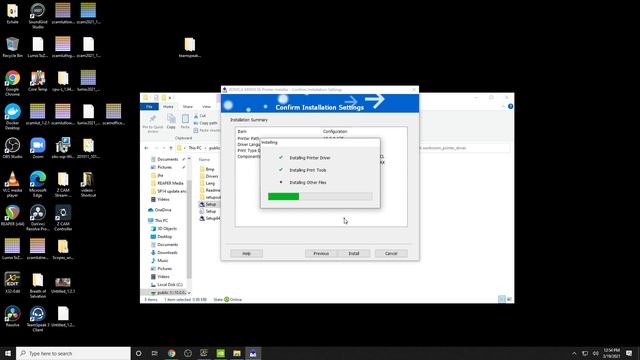Go up one folder in Explorer
The height and width of the screenshot is (360, 640).
coord(171,148)
